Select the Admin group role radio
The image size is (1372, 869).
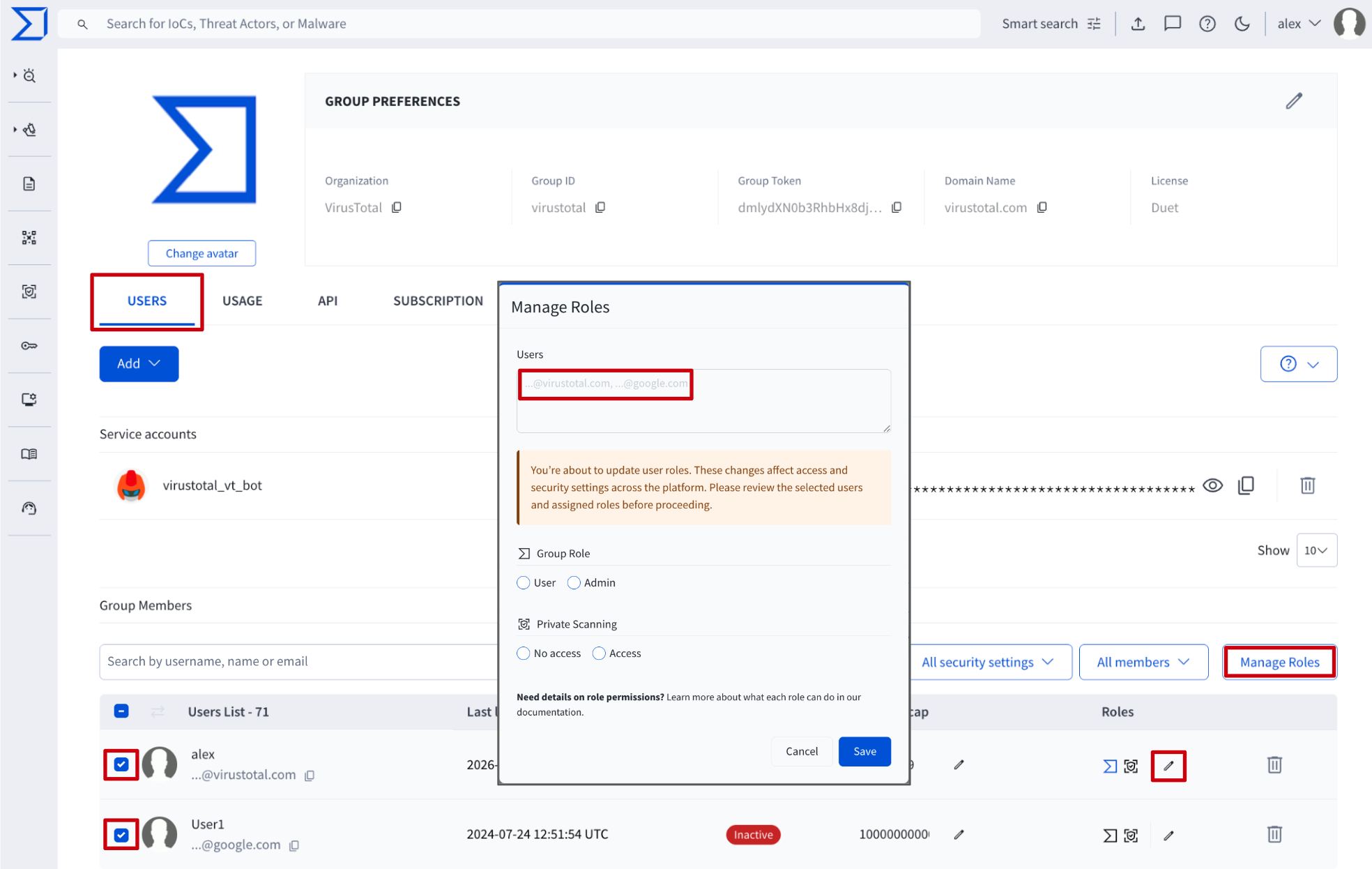tap(574, 583)
